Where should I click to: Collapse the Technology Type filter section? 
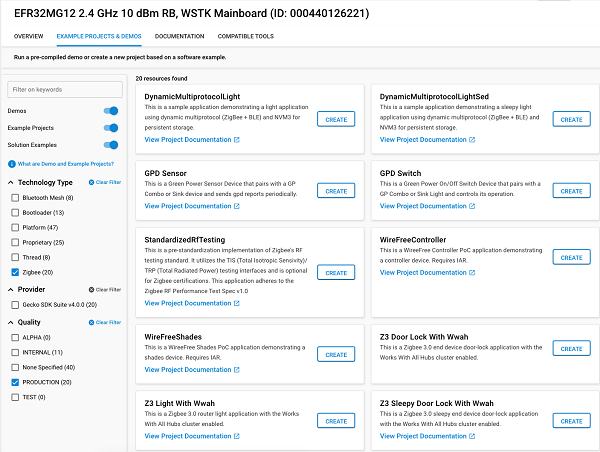click(x=11, y=183)
